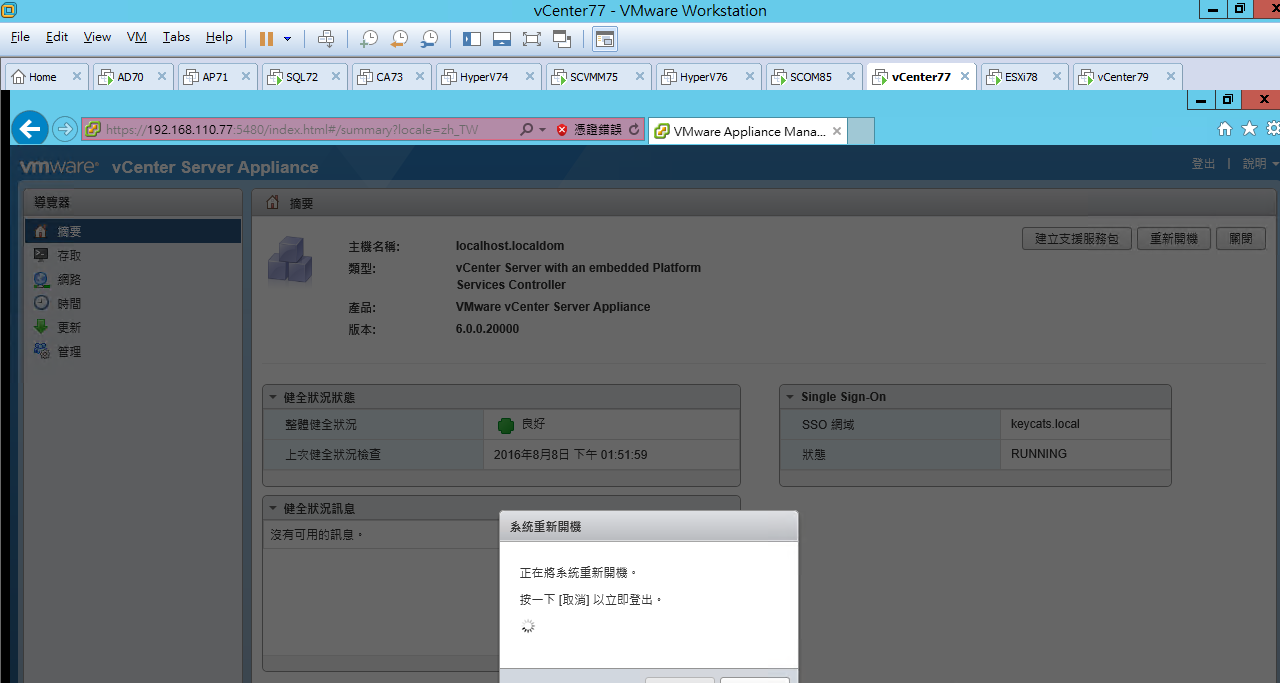
Task: Click the browser home icon
Action: [1225, 129]
